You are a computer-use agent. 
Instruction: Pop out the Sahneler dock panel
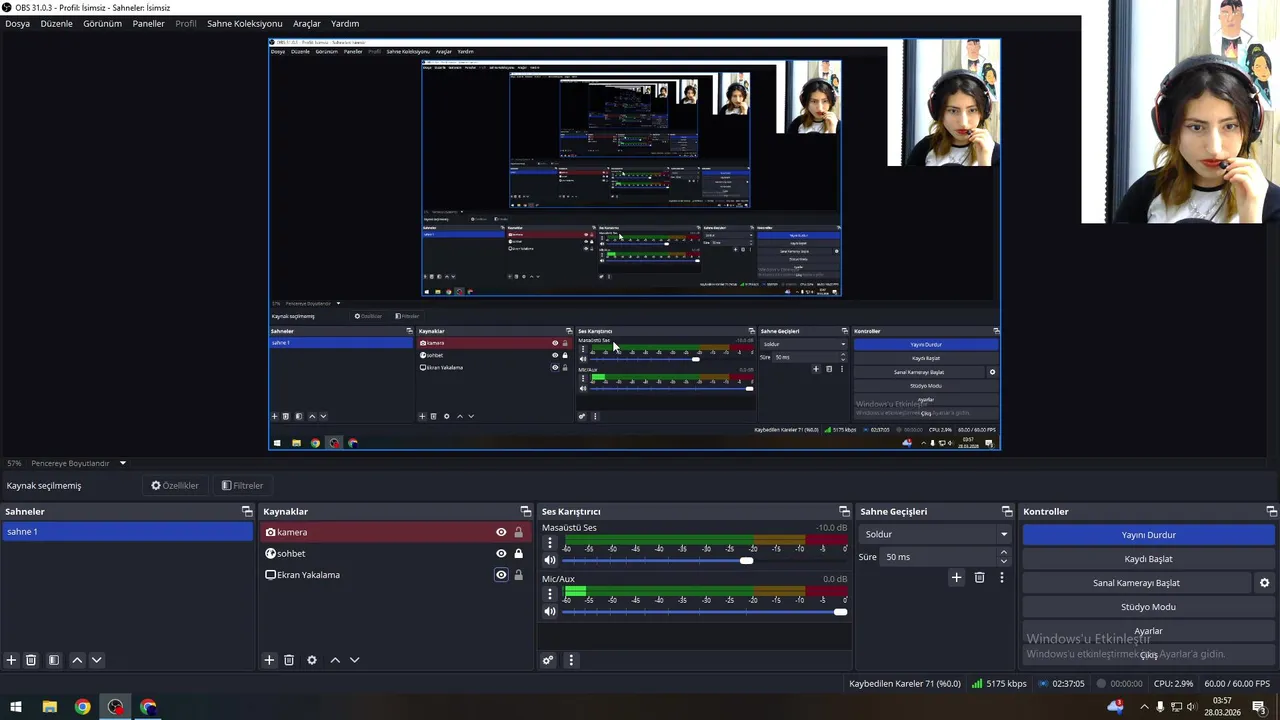click(x=247, y=511)
